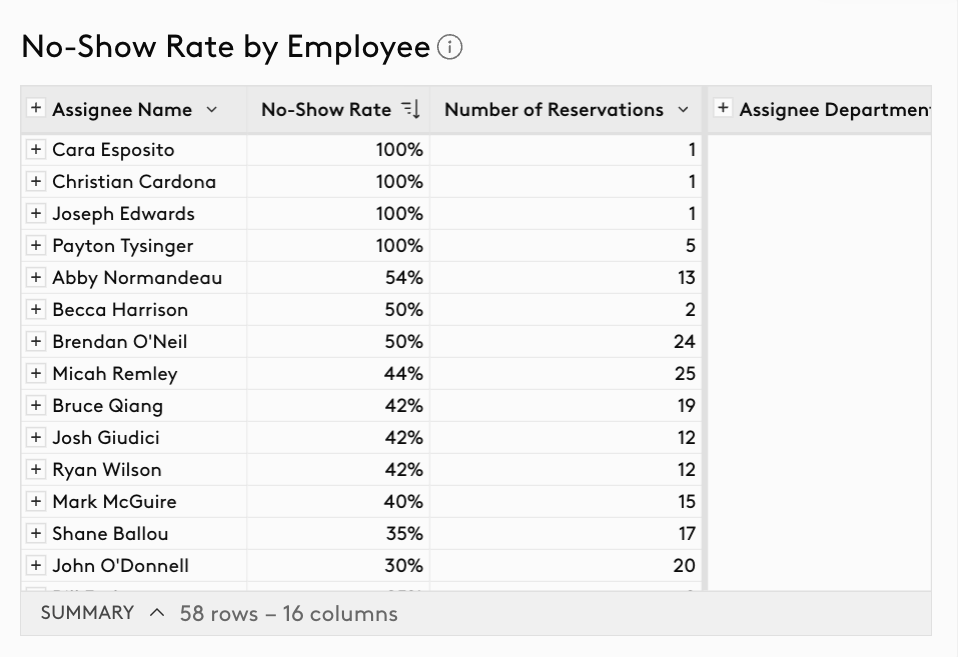Toggle the No-Show Rate sort icon
Screen dimensions: 958x657
click(x=411, y=109)
